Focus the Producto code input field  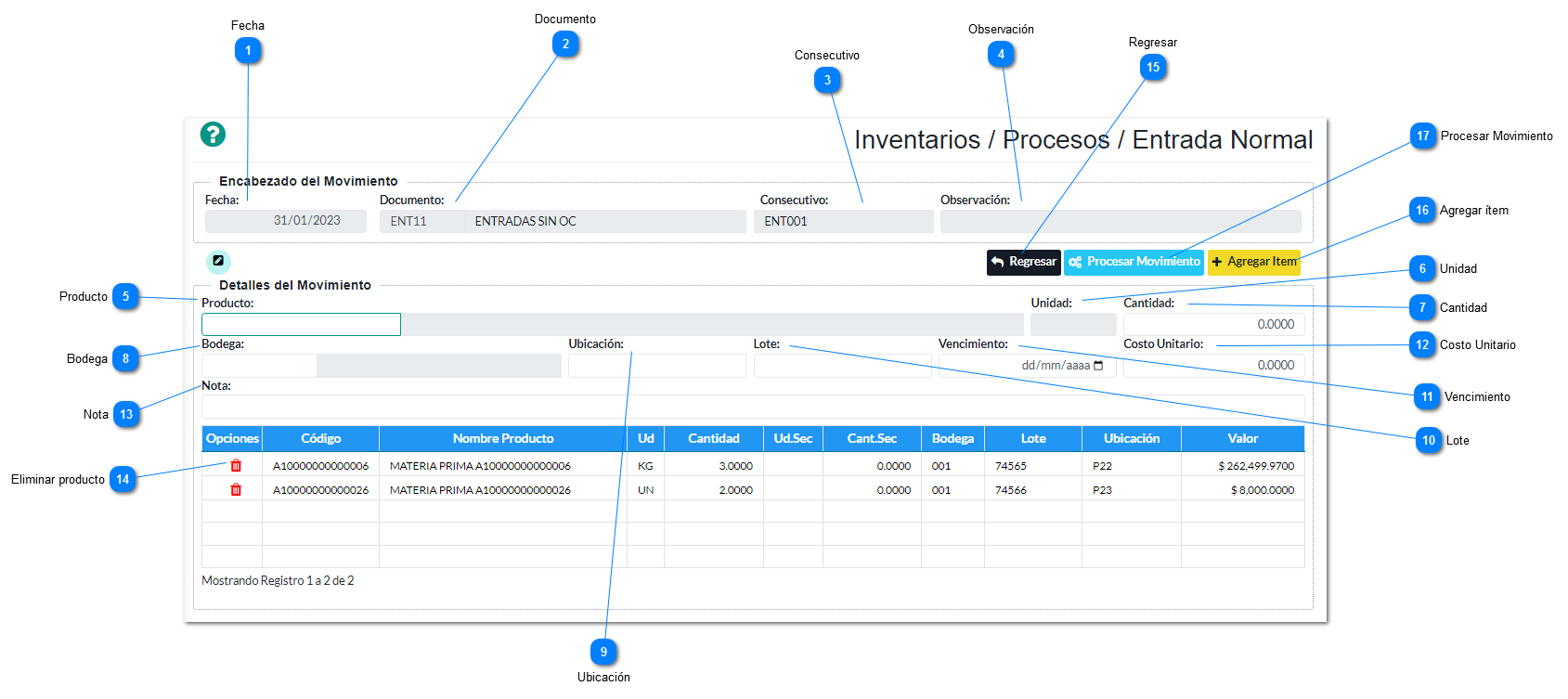click(301, 324)
